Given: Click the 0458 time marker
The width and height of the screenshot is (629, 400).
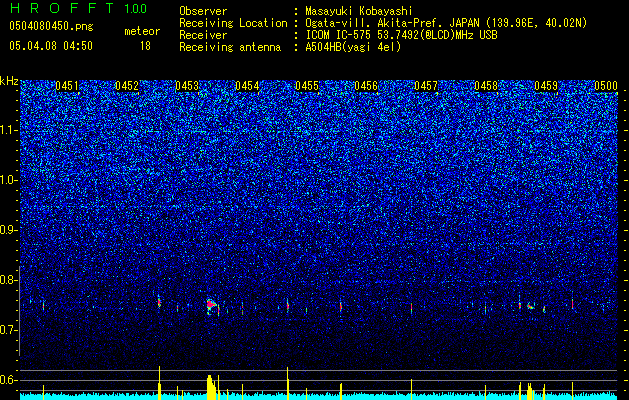Looking at the screenshot, I should coord(486,86).
